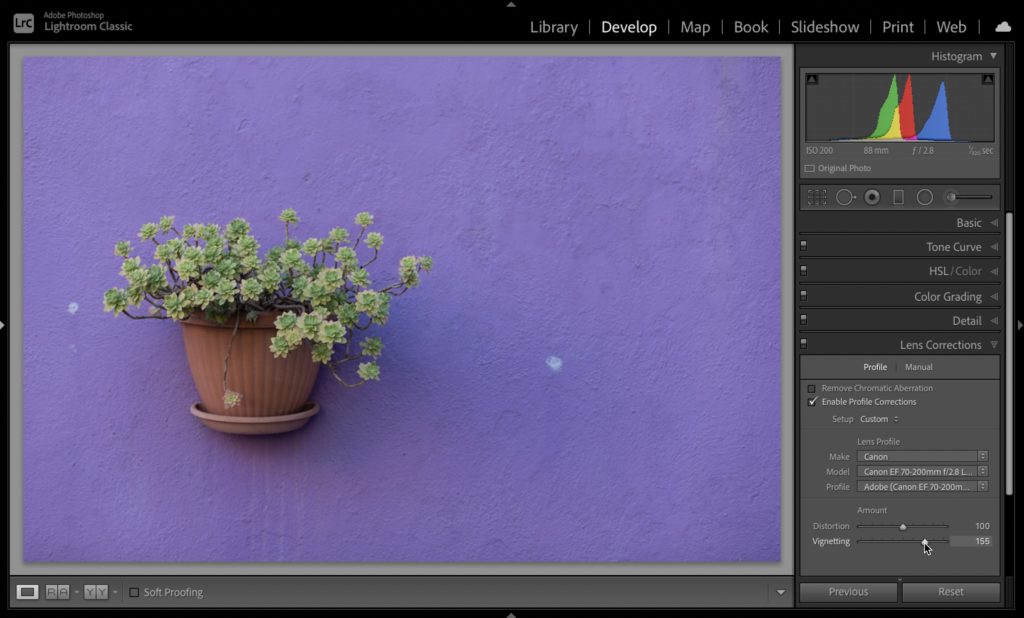Select the Adjustment Brush tool
The width and height of the screenshot is (1024, 618).
click(x=970, y=197)
